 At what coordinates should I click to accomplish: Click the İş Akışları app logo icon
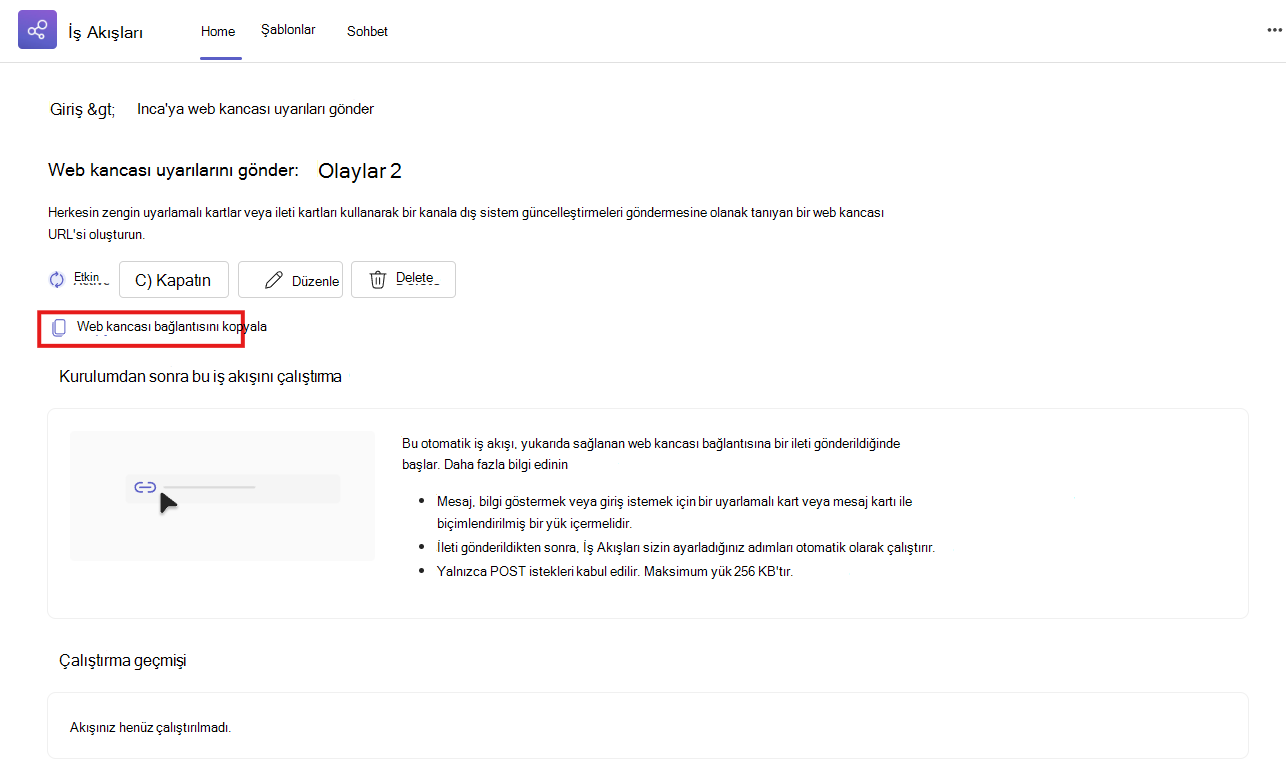point(37,30)
